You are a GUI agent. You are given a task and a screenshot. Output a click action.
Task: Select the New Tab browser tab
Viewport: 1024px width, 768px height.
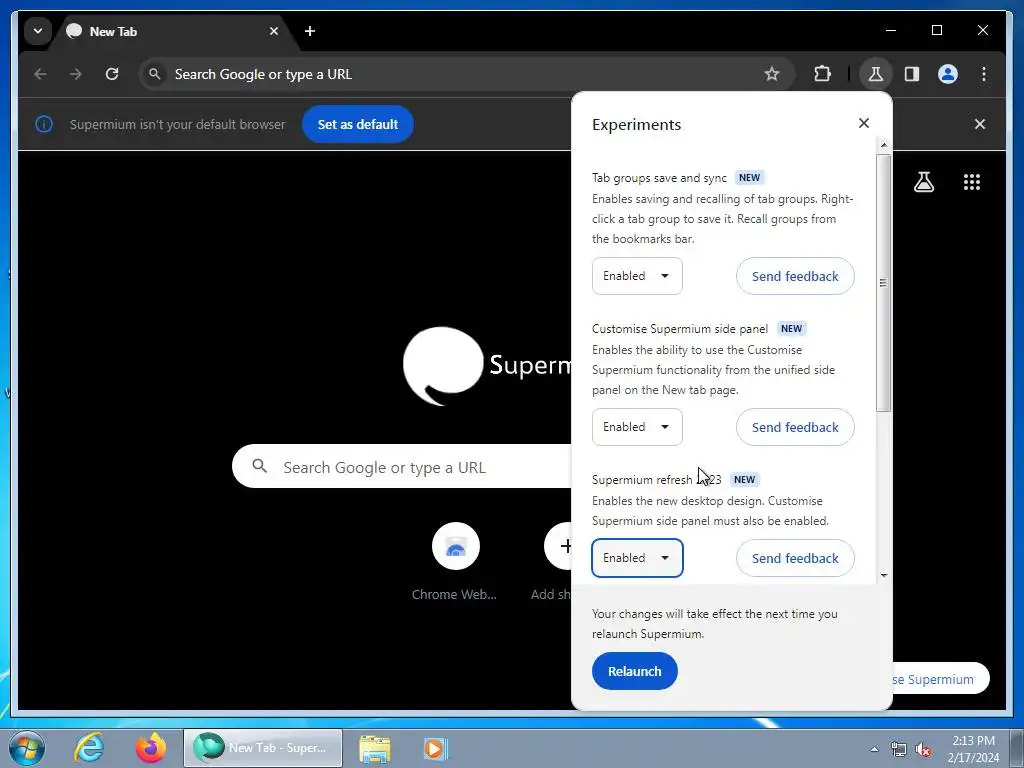tap(173, 31)
